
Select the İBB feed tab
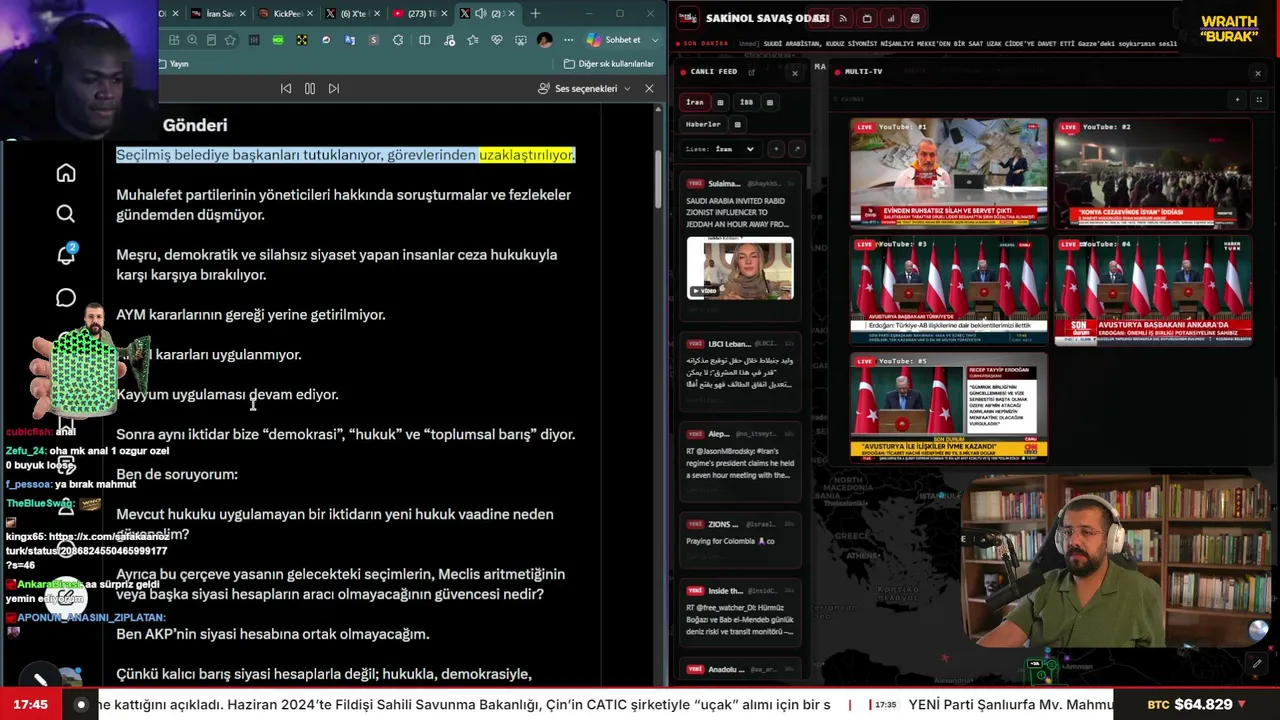click(x=746, y=102)
